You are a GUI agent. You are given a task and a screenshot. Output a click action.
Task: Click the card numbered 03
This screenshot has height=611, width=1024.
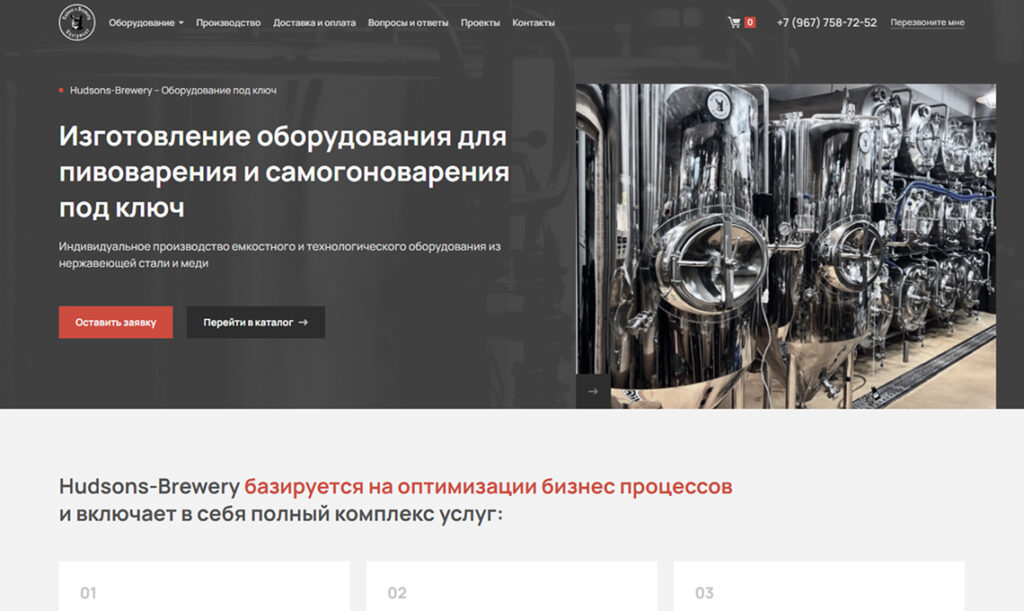pyautogui.click(x=819, y=586)
